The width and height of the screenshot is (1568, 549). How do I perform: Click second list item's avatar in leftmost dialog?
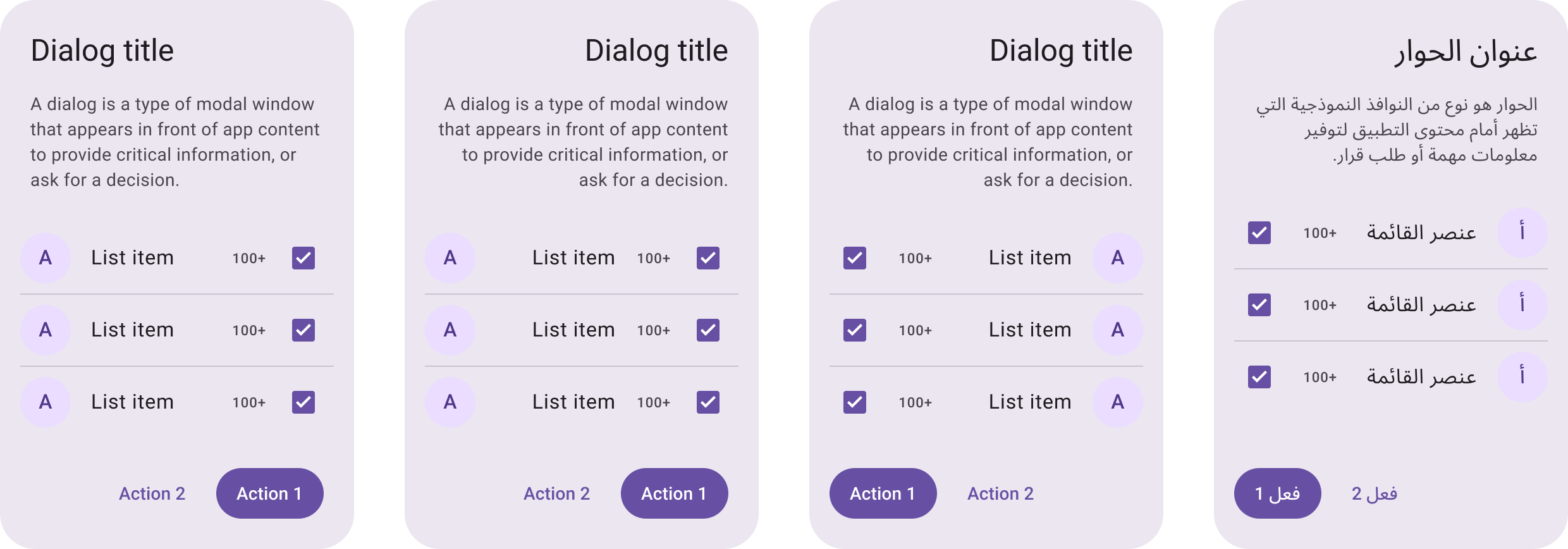pyautogui.click(x=46, y=330)
